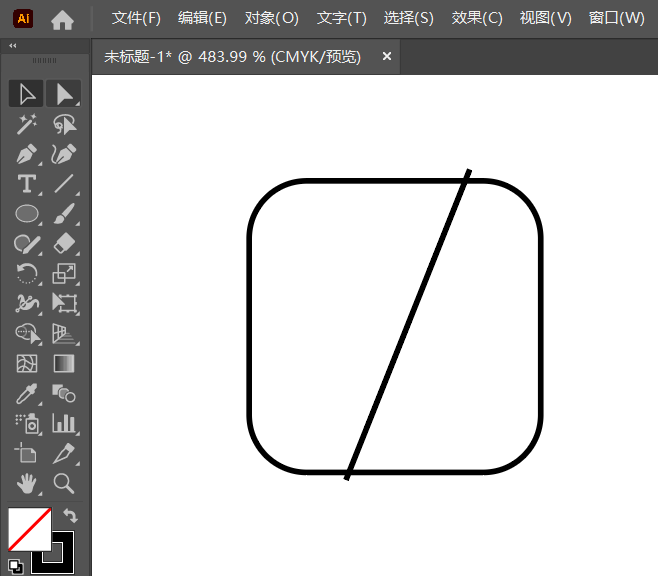
Task: Click the toolbar drag grip handle
Action: click(x=44, y=60)
